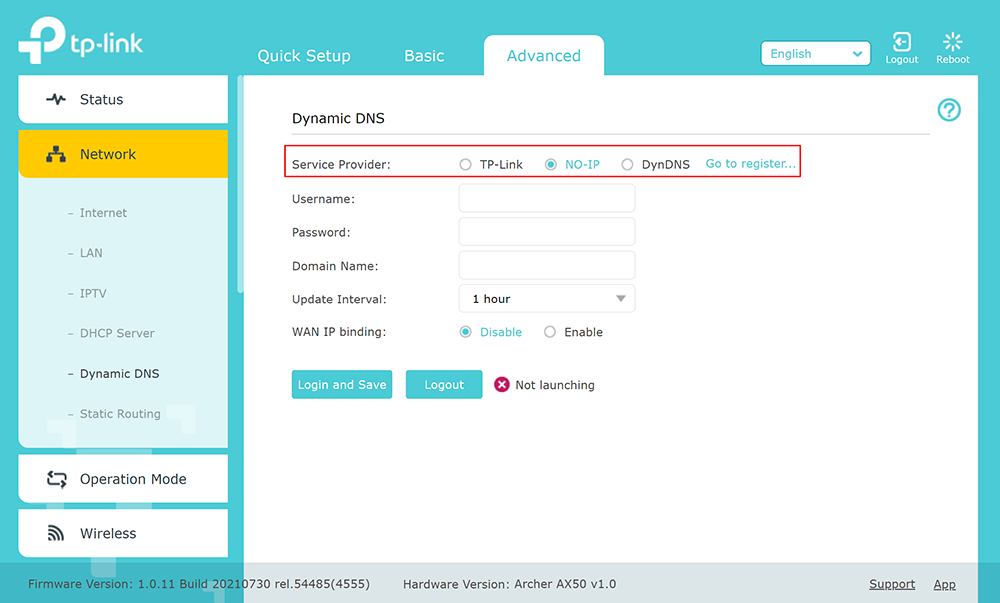Click the tp-link logo in the header
1000x603 pixels.
tap(80, 40)
